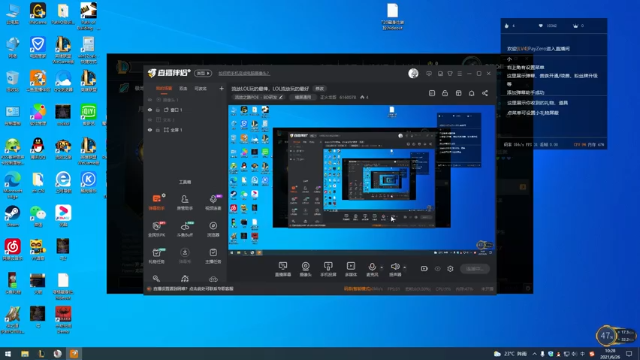
Task: Show hidden system tray icons chevron
Action: [x=534, y=353]
